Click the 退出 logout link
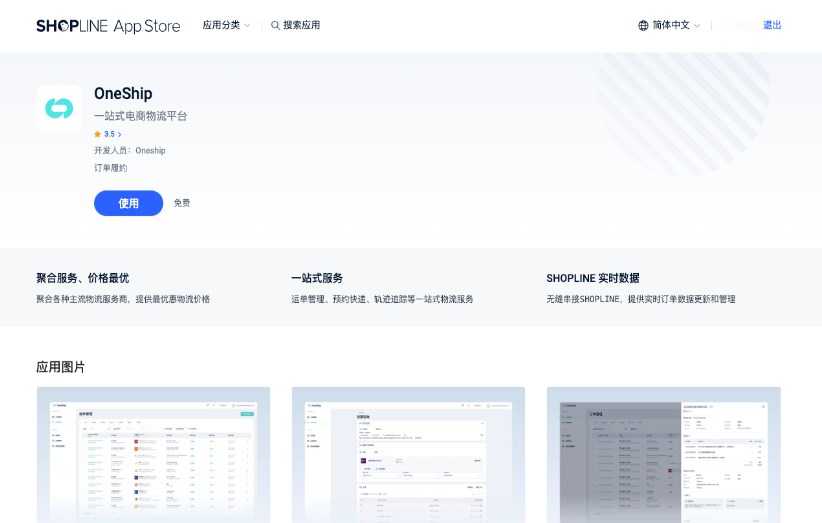The width and height of the screenshot is (822, 523). pyautogui.click(x=772, y=25)
